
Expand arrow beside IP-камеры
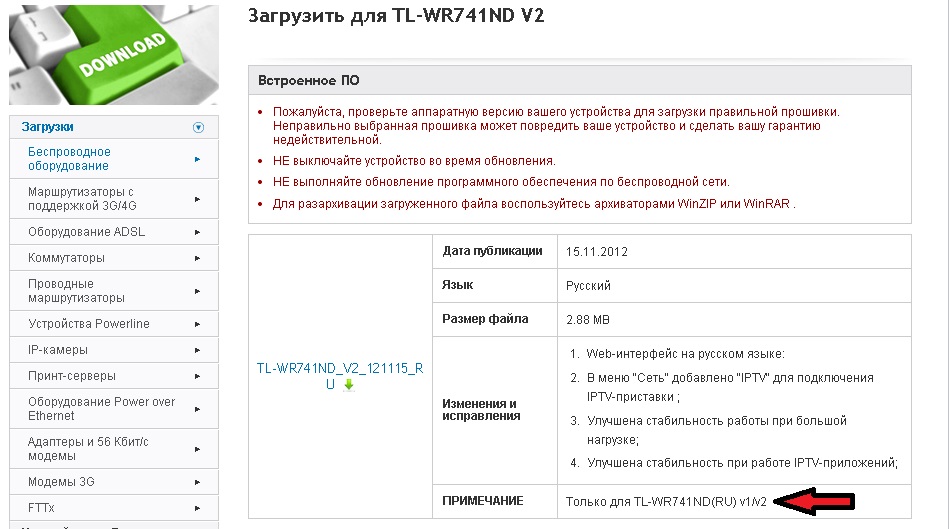[x=197, y=350]
